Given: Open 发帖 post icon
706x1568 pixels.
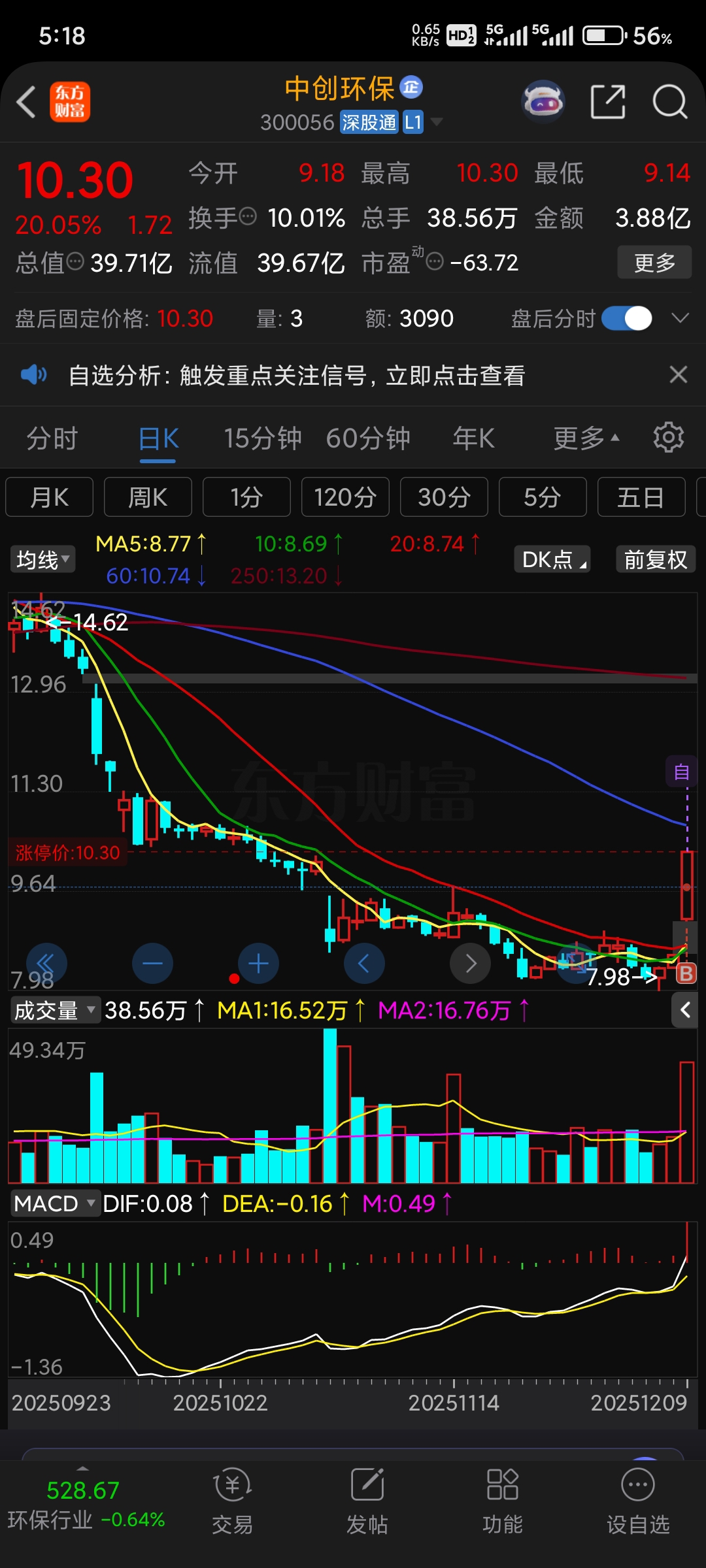Looking at the screenshot, I should tap(367, 1503).
